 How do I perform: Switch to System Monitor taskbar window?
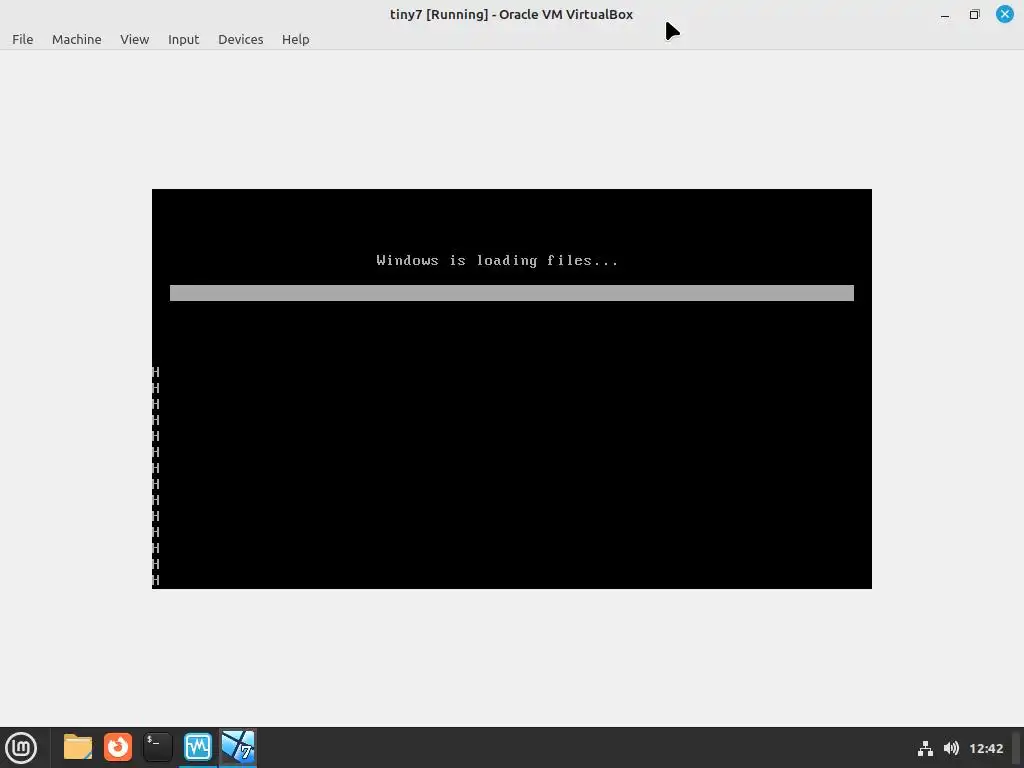coord(198,747)
